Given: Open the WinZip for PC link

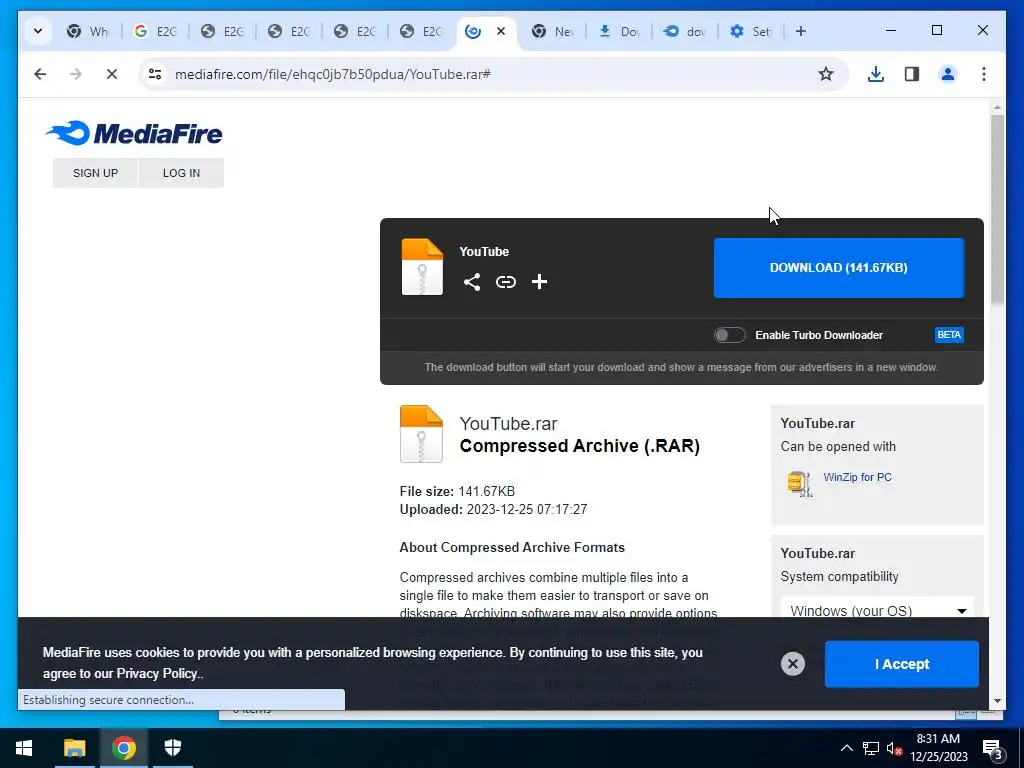Looking at the screenshot, I should [857, 477].
